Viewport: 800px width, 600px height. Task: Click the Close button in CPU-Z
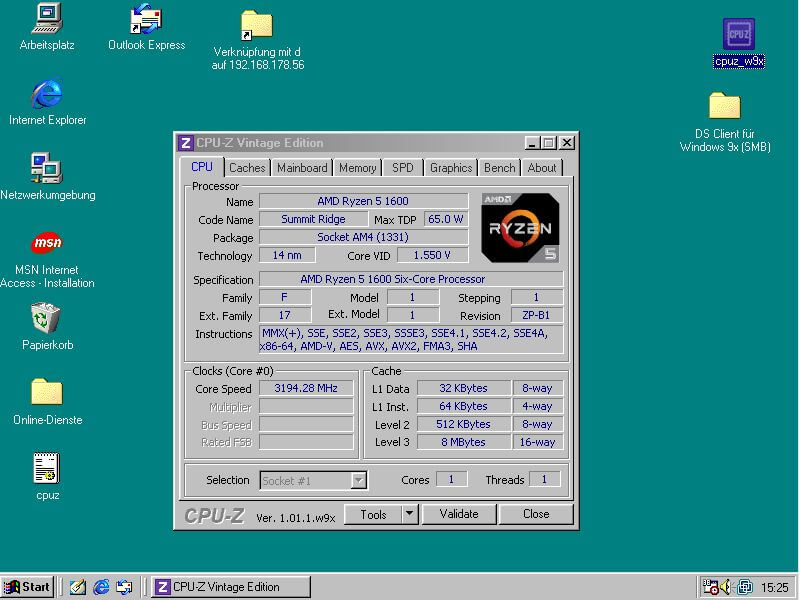(536, 514)
